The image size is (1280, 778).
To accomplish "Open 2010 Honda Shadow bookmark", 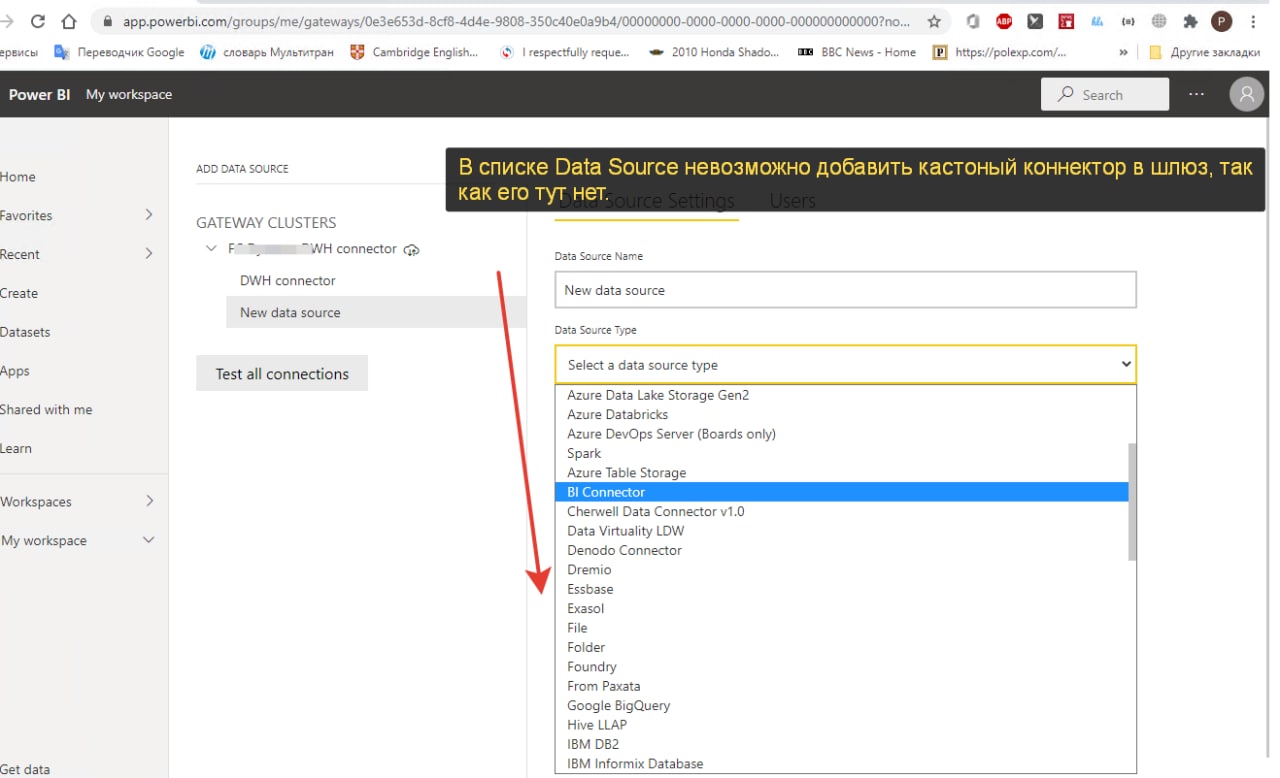I will (x=714, y=52).
